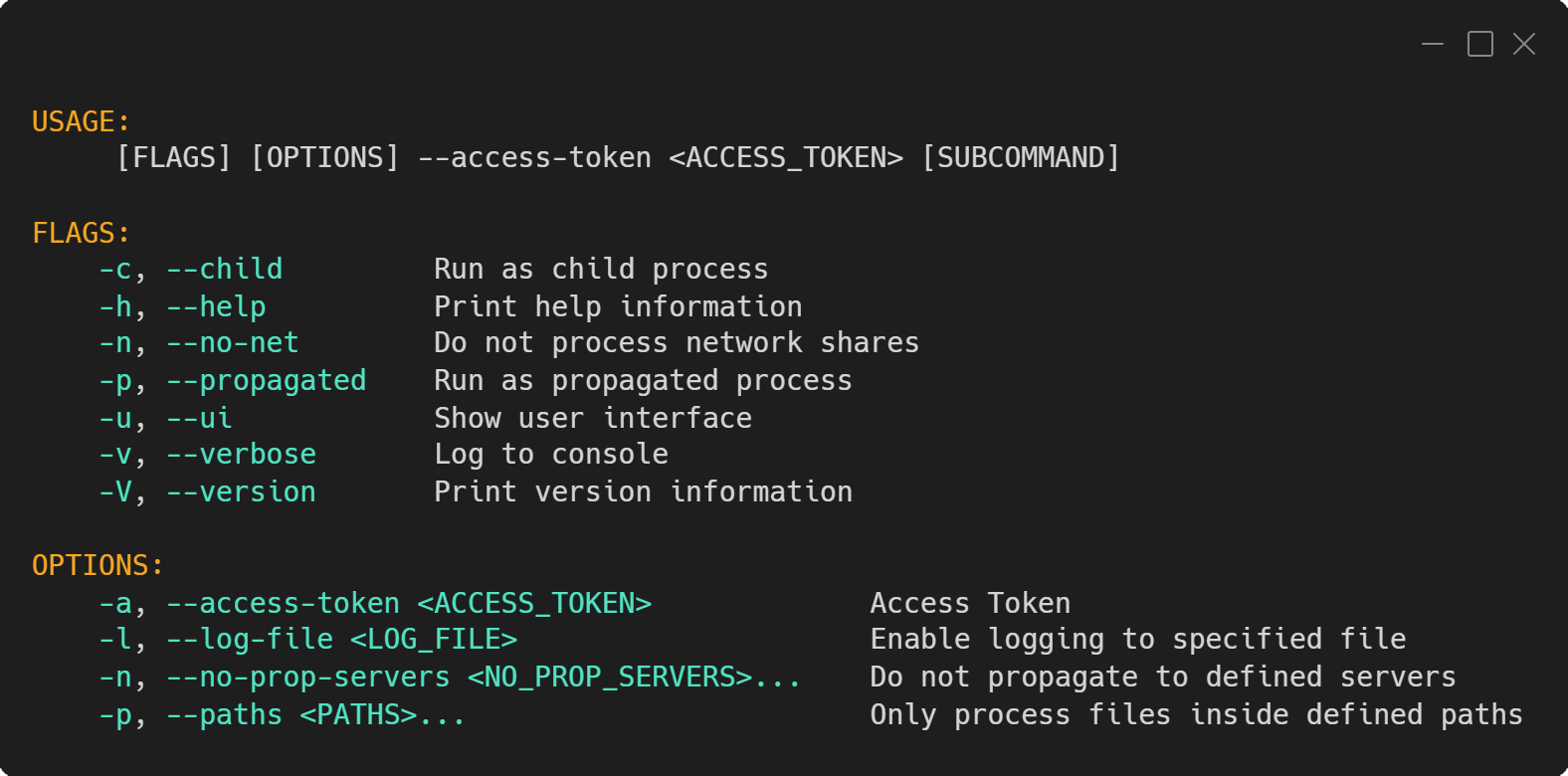1568x776 pixels.
Task: Select the --propagated flag text
Action: (267, 379)
